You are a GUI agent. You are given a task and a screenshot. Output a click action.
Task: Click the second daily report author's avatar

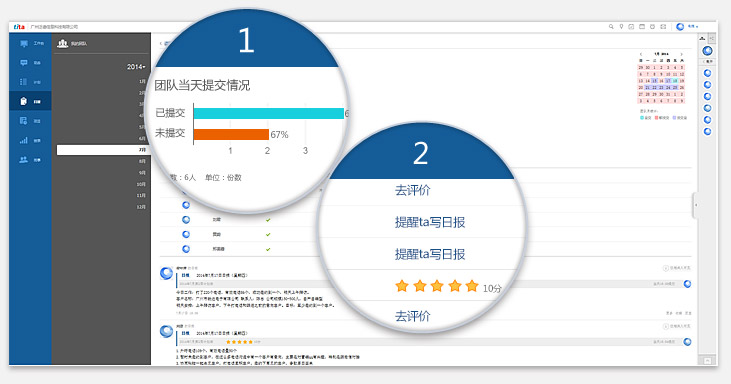pos(166,331)
